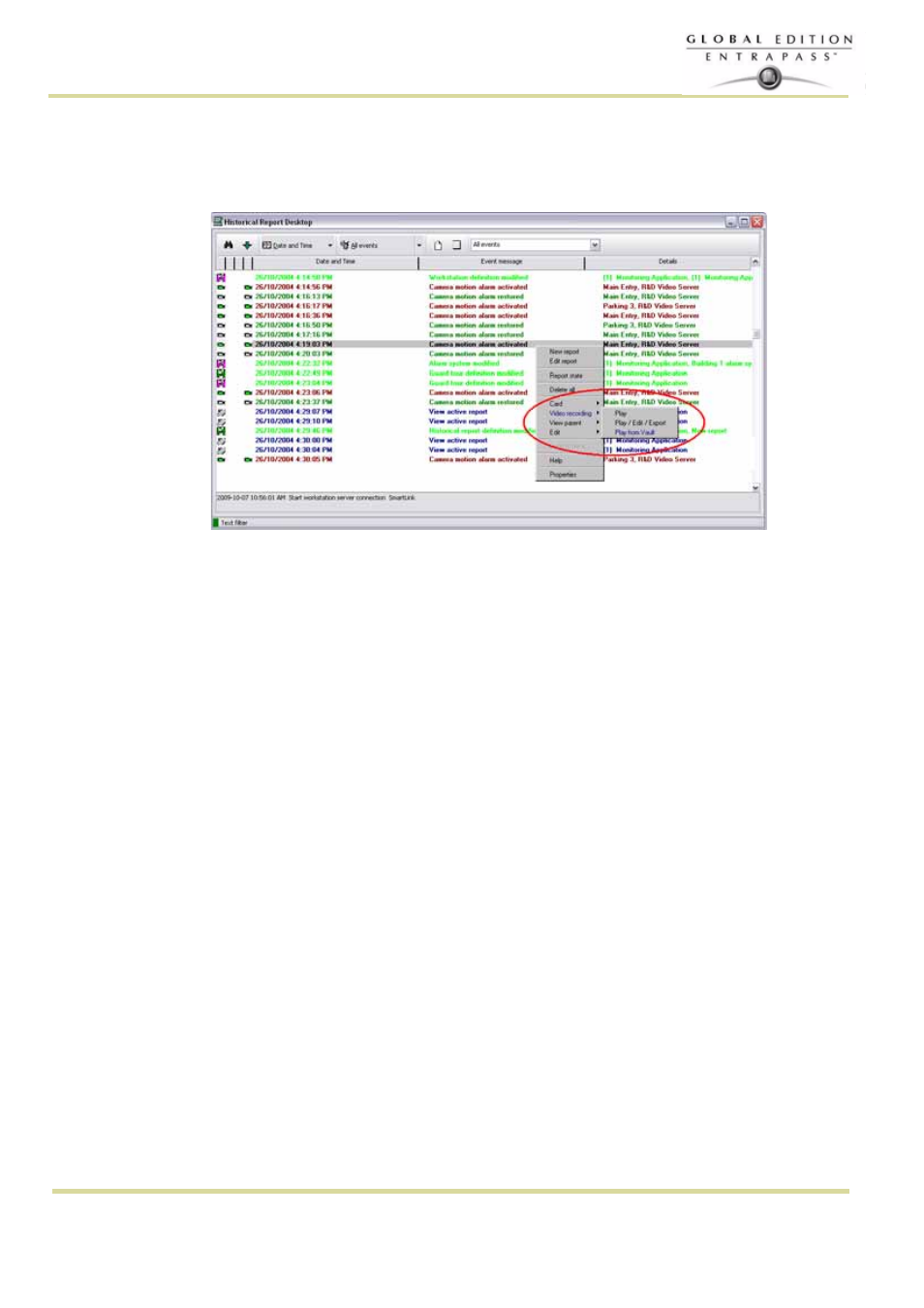The height and width of the screenshot is (1308, 924).
Task: Maximize the Historical Report Desktop window
Action: (x=744, y=222)
